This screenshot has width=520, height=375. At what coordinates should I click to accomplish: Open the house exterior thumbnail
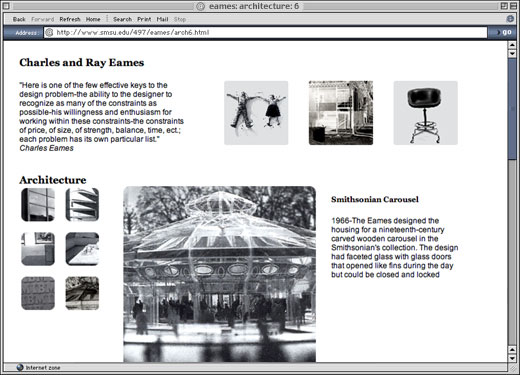pos(341,113)
